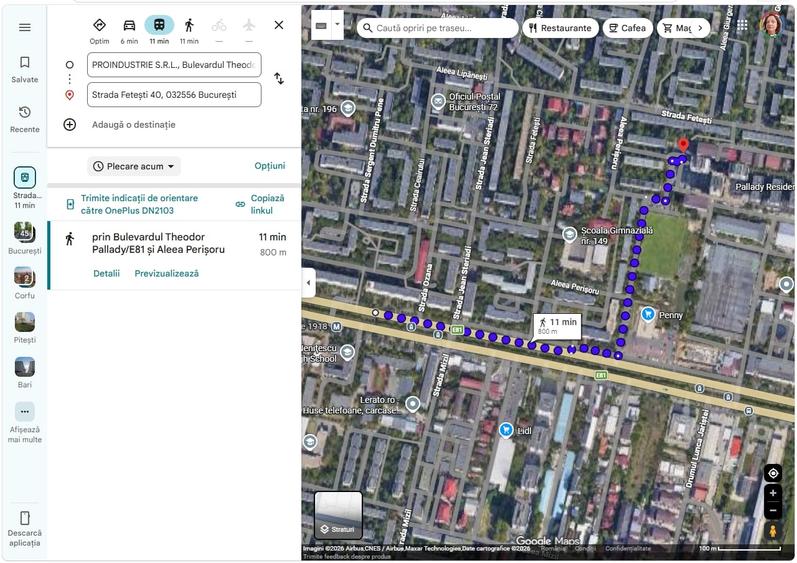797x563 pixels.
Task: Click the add destination plus icon
Action: click(x=70, y=124)
